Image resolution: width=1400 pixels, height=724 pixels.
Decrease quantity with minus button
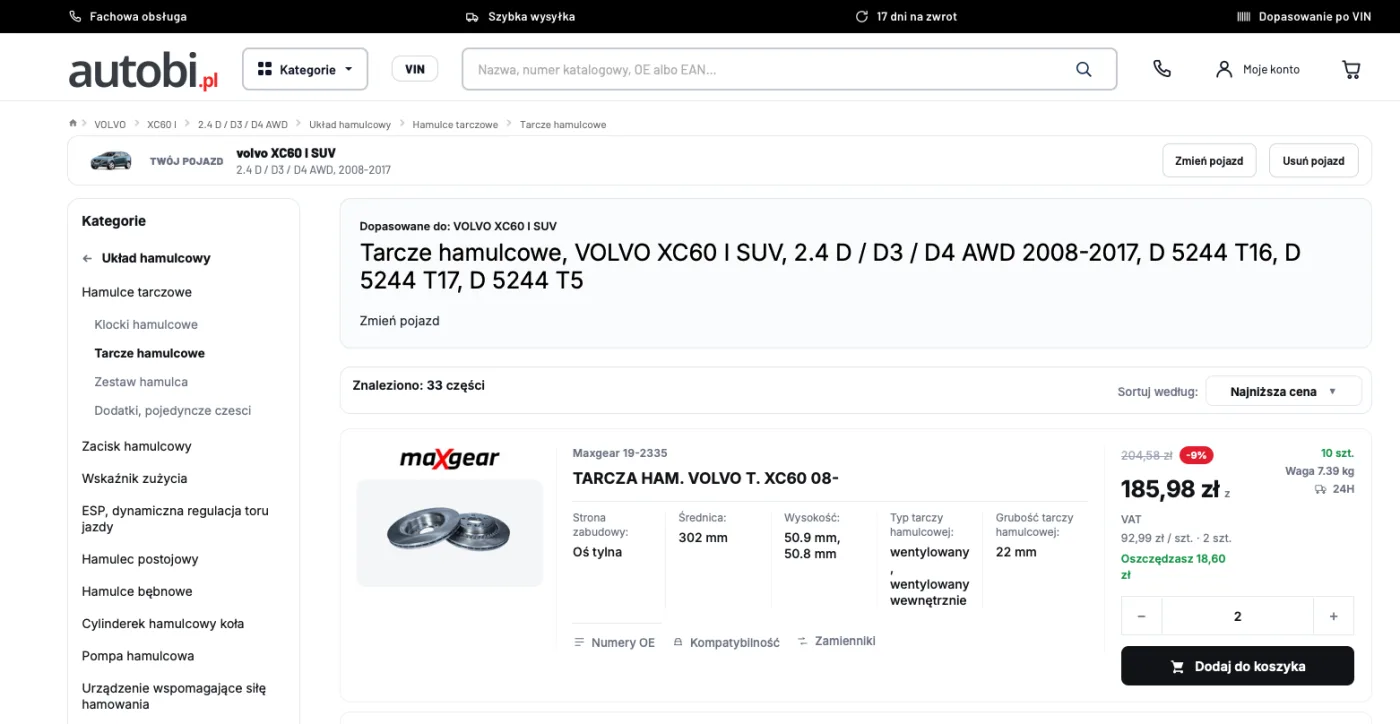pos(1142,616)
